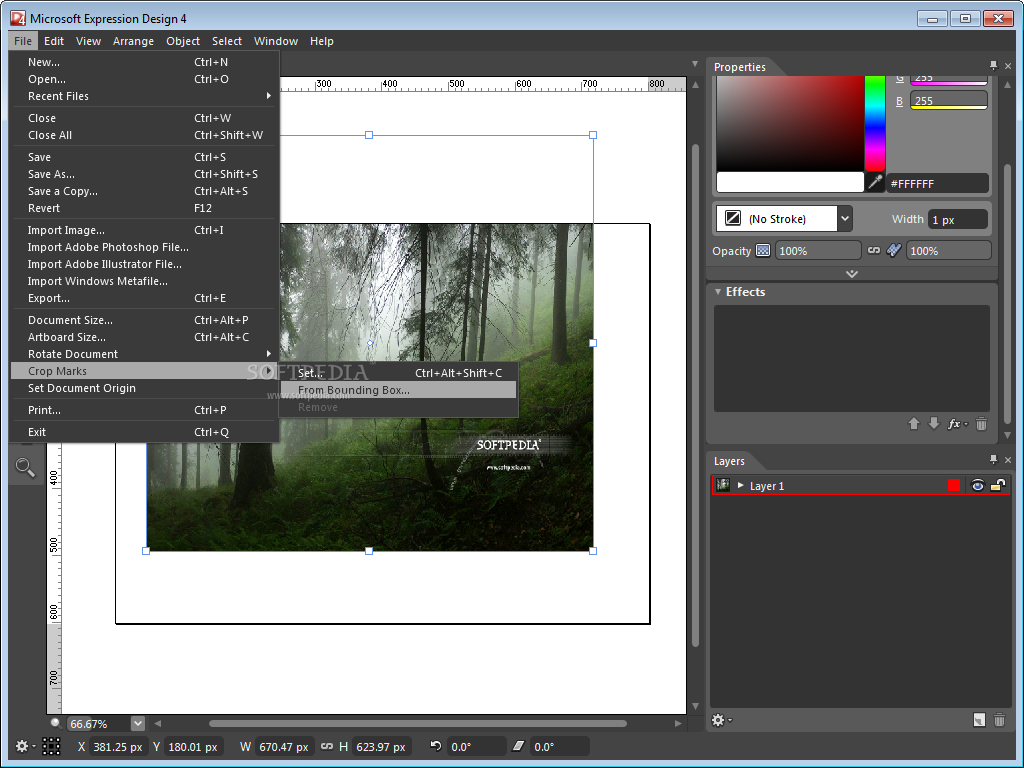Click the rainbow hue slider

[875, 123]
